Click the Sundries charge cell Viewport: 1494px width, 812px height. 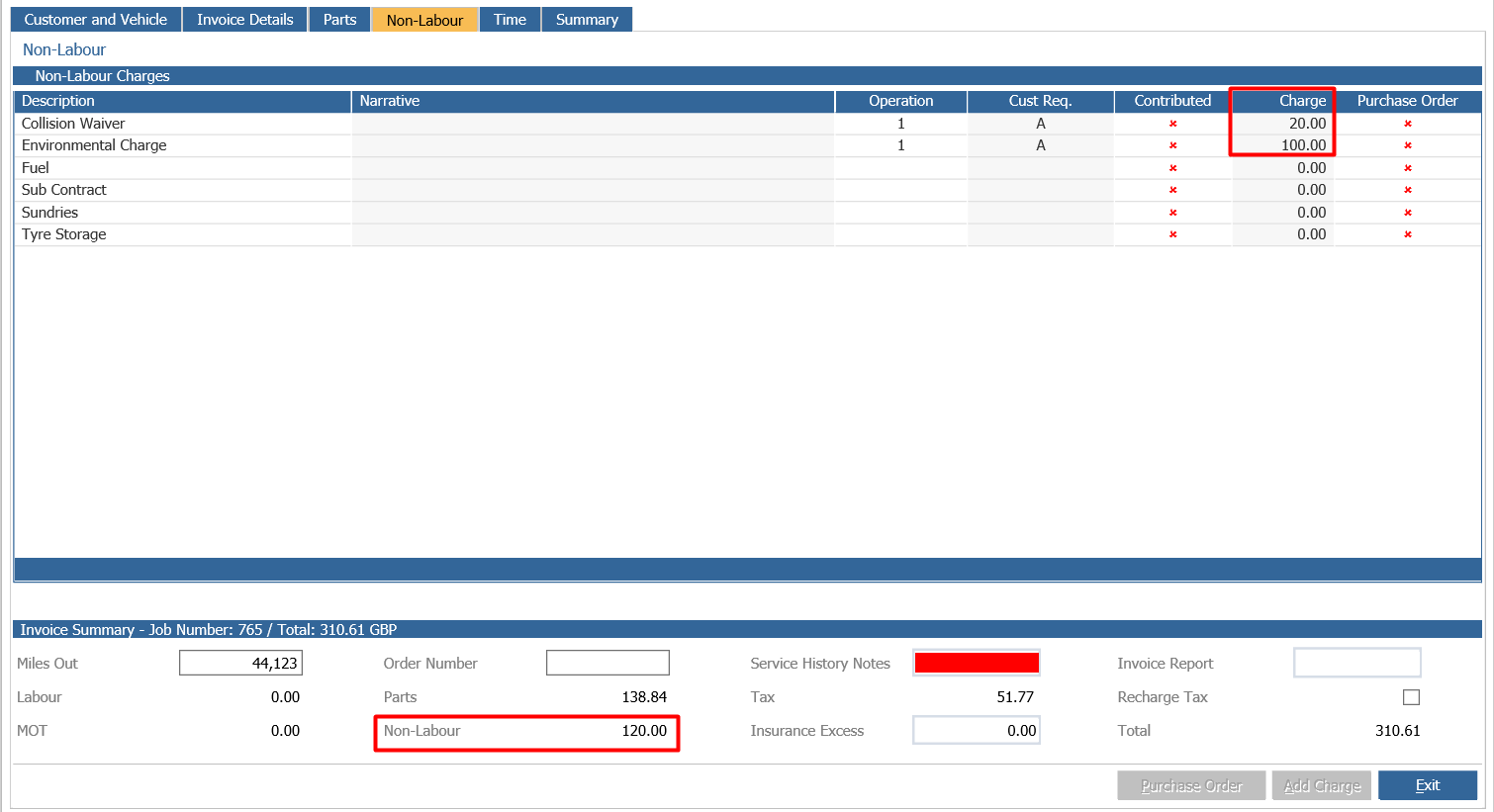1282,213
